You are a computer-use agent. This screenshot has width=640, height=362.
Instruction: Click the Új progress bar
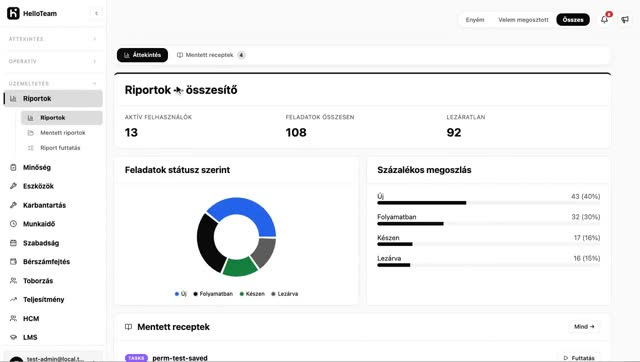[489, 203]
